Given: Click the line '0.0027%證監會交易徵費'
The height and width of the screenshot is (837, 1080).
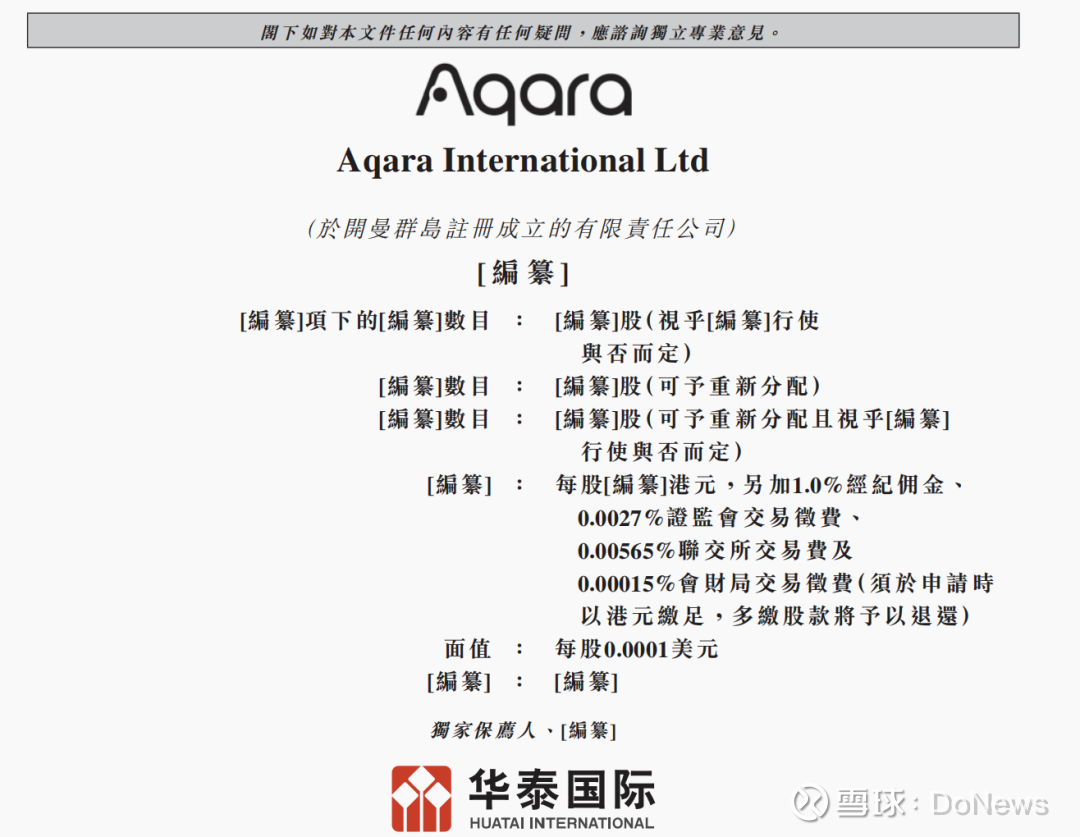Looking at the screenshot, I should 718,517.
